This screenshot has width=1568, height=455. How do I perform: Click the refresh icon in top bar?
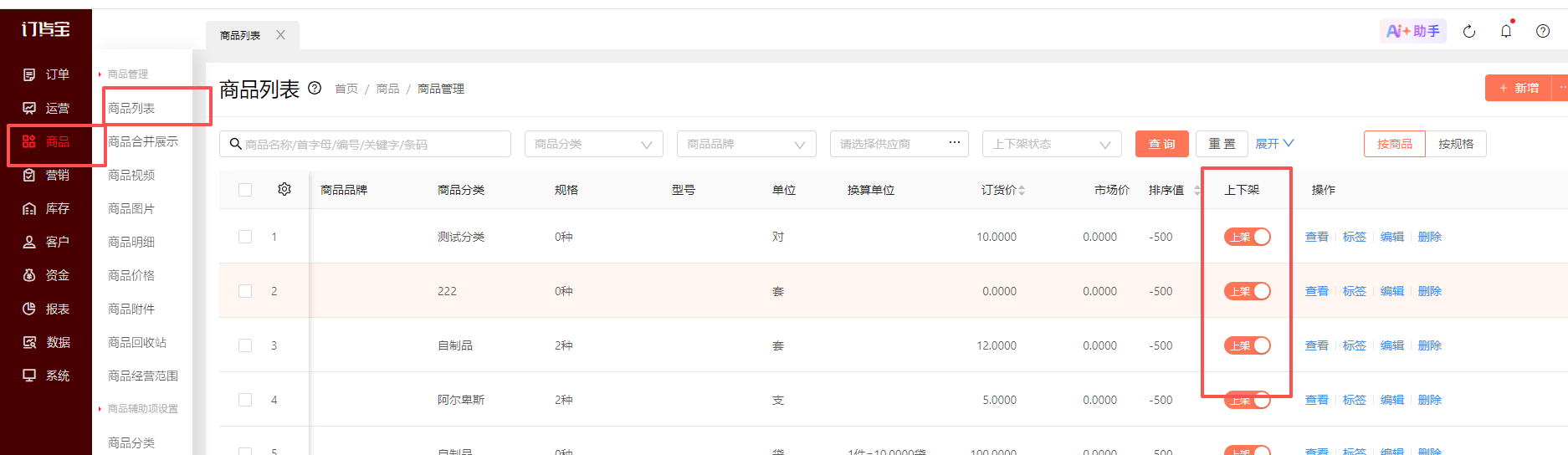(1469, 31)
